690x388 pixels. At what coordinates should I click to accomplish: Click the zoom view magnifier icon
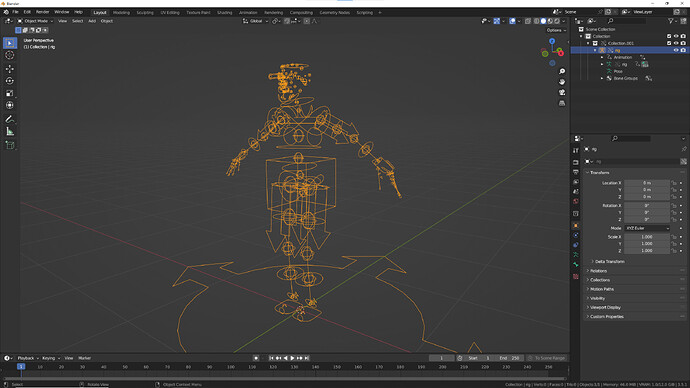point(562,71)
